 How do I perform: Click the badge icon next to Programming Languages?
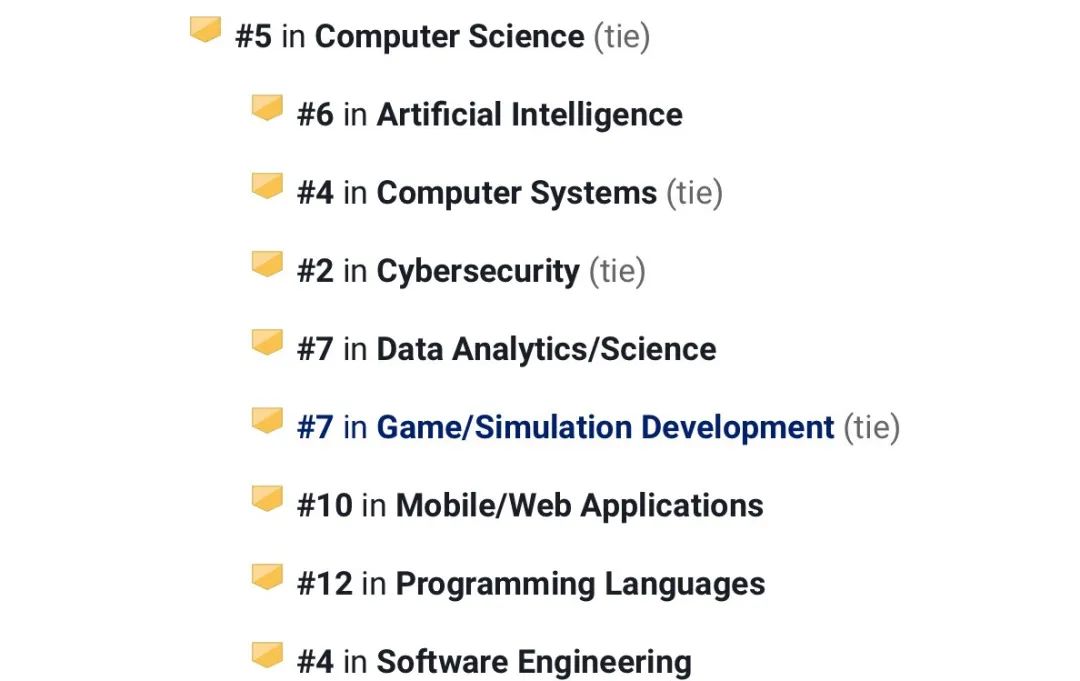267,577
